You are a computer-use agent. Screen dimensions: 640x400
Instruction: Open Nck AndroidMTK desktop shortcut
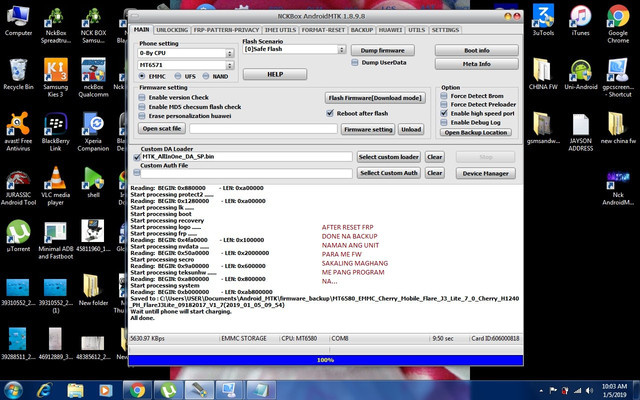618,188
